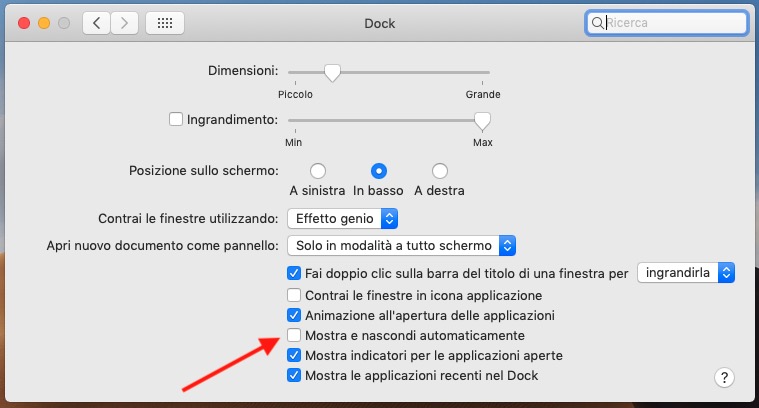Select the A destra position option

pos(439,171)
